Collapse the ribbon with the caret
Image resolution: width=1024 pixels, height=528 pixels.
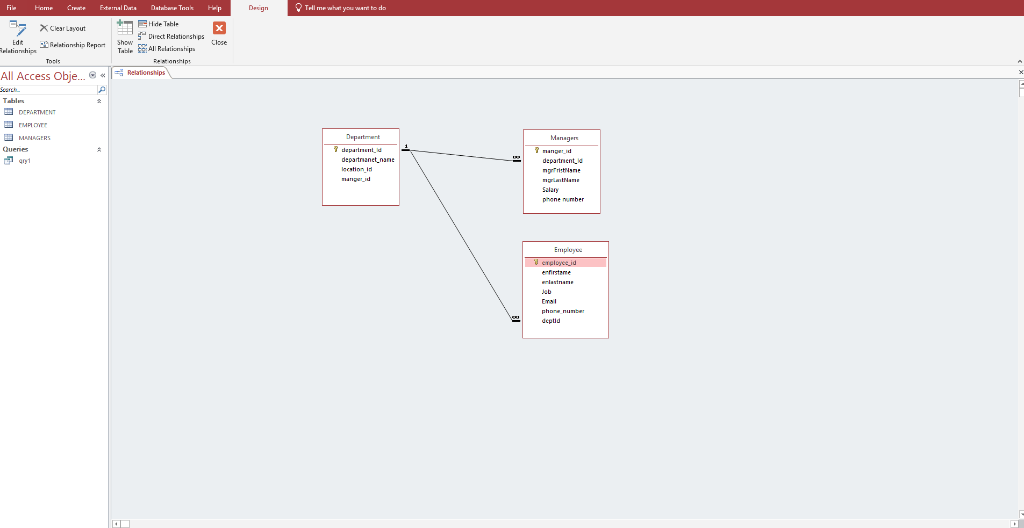(x=1019, y=61)
